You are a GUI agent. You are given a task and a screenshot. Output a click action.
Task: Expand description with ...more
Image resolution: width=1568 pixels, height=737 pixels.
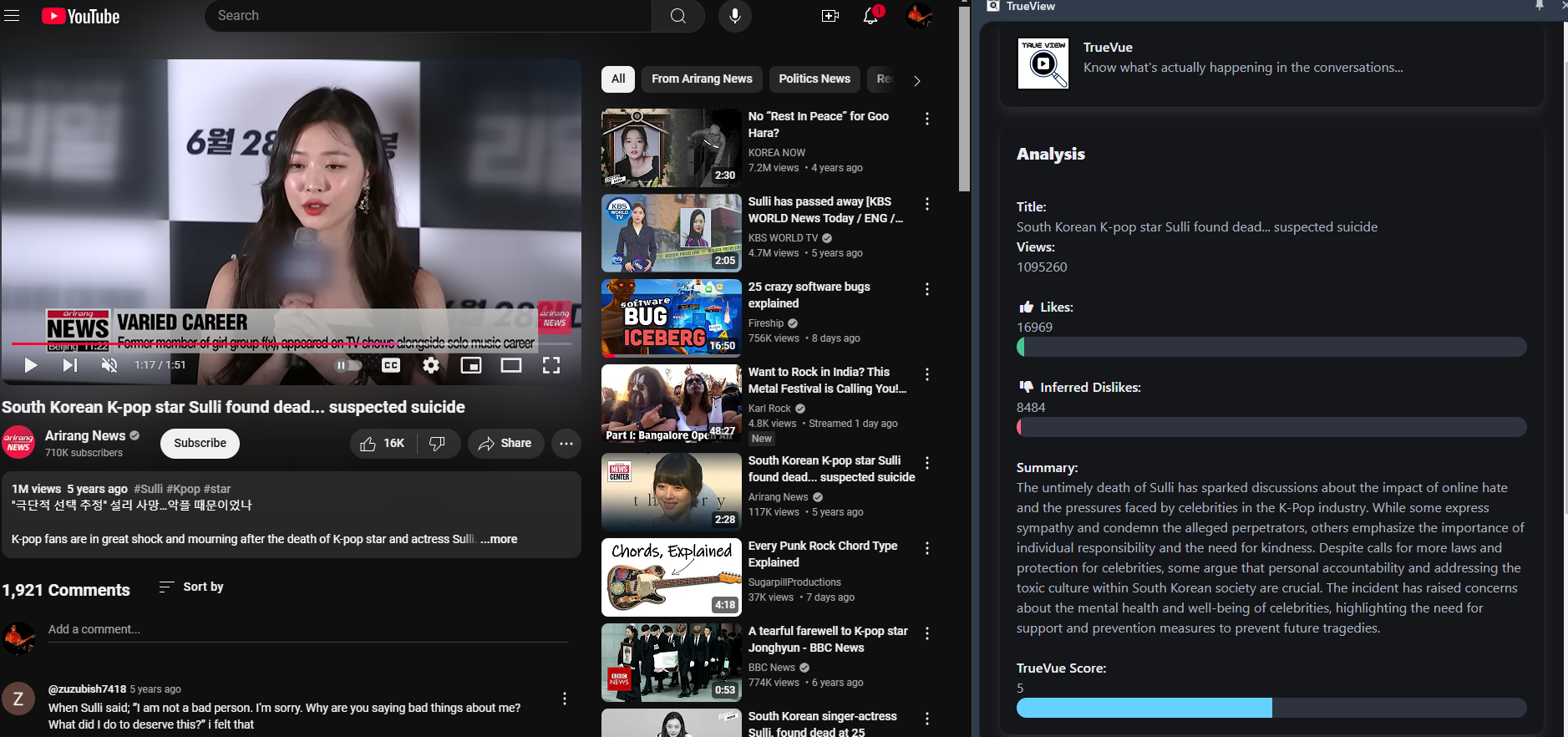[499, 539]
